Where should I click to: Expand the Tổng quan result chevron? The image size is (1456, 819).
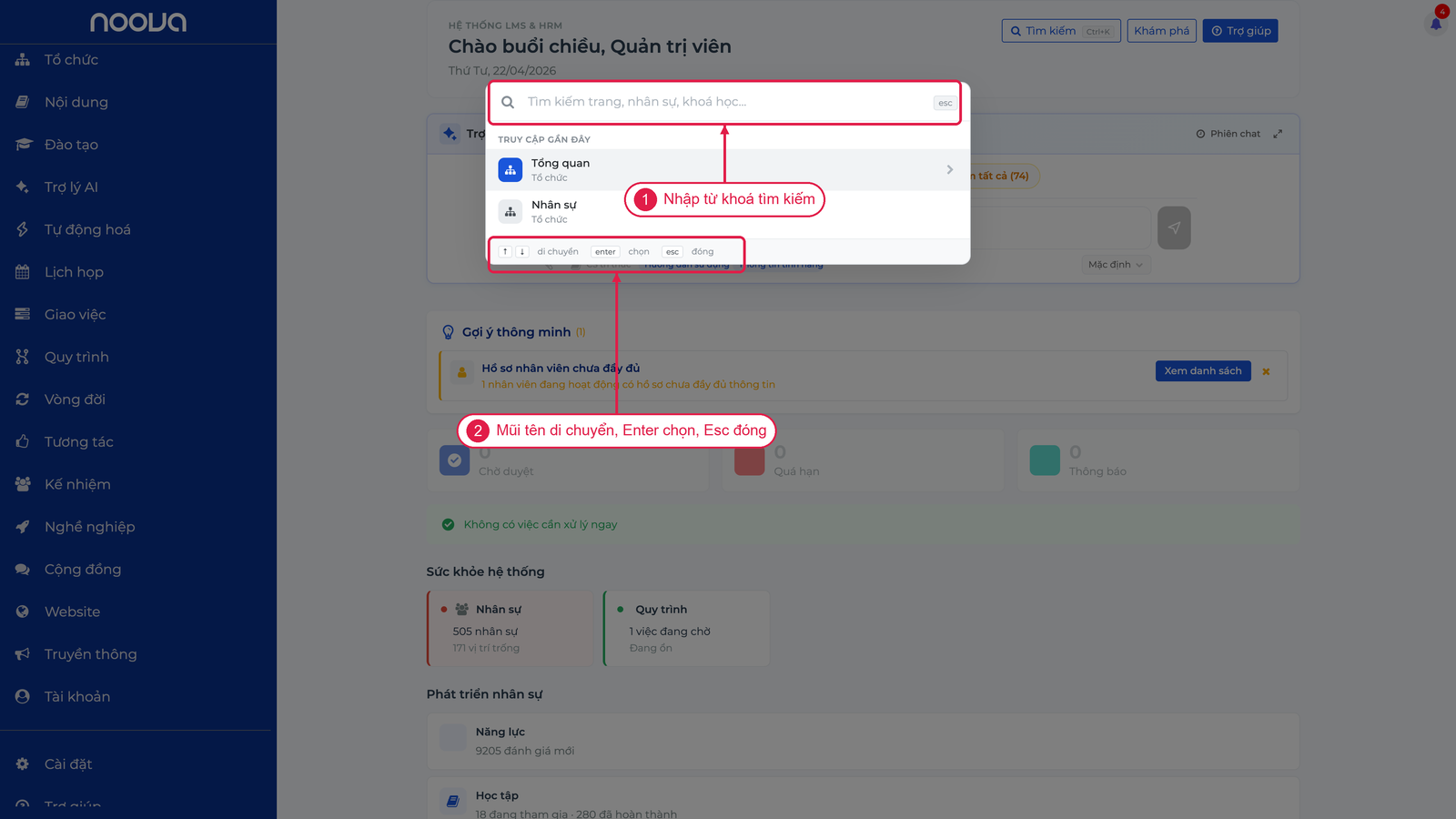(950, 170)
